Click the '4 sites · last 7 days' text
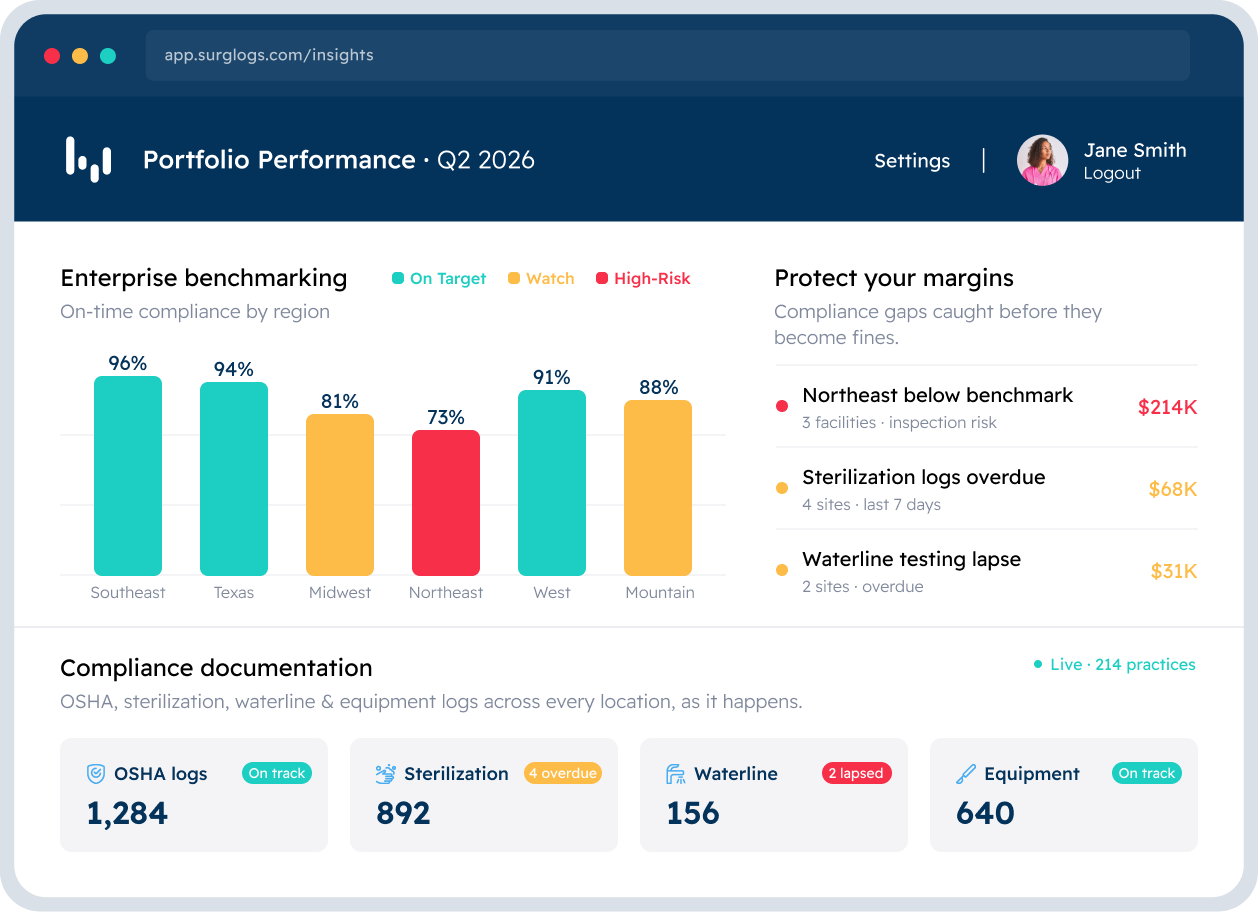Screen dimensions: 1258x912 point(872,505)
